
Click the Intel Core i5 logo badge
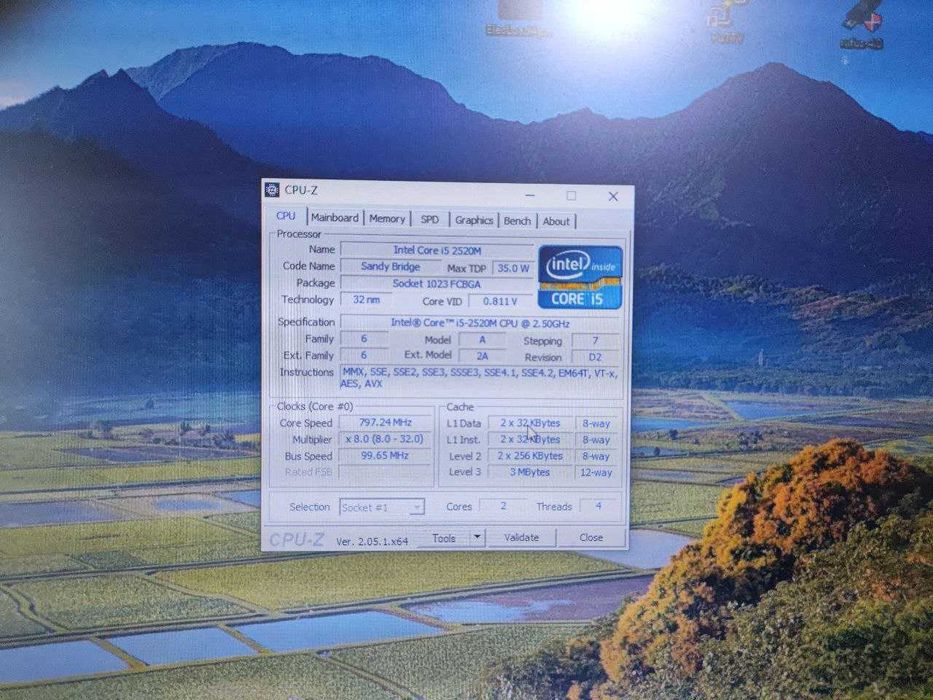(580, 277)
